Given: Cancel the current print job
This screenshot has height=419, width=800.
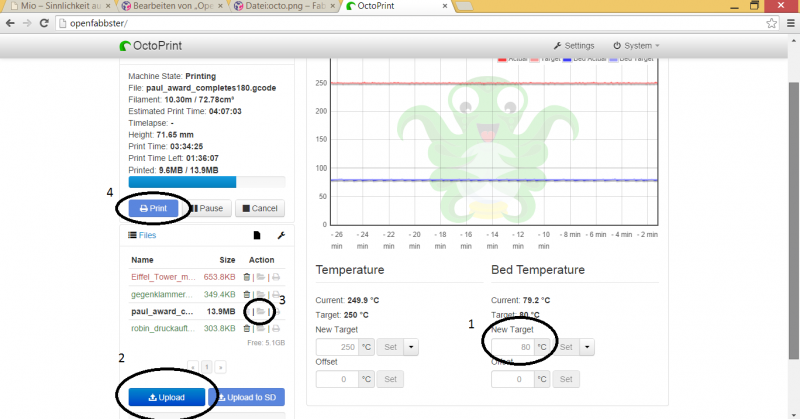Looking at the screenshot, I should pyautogui.click(x=260, y=208).
